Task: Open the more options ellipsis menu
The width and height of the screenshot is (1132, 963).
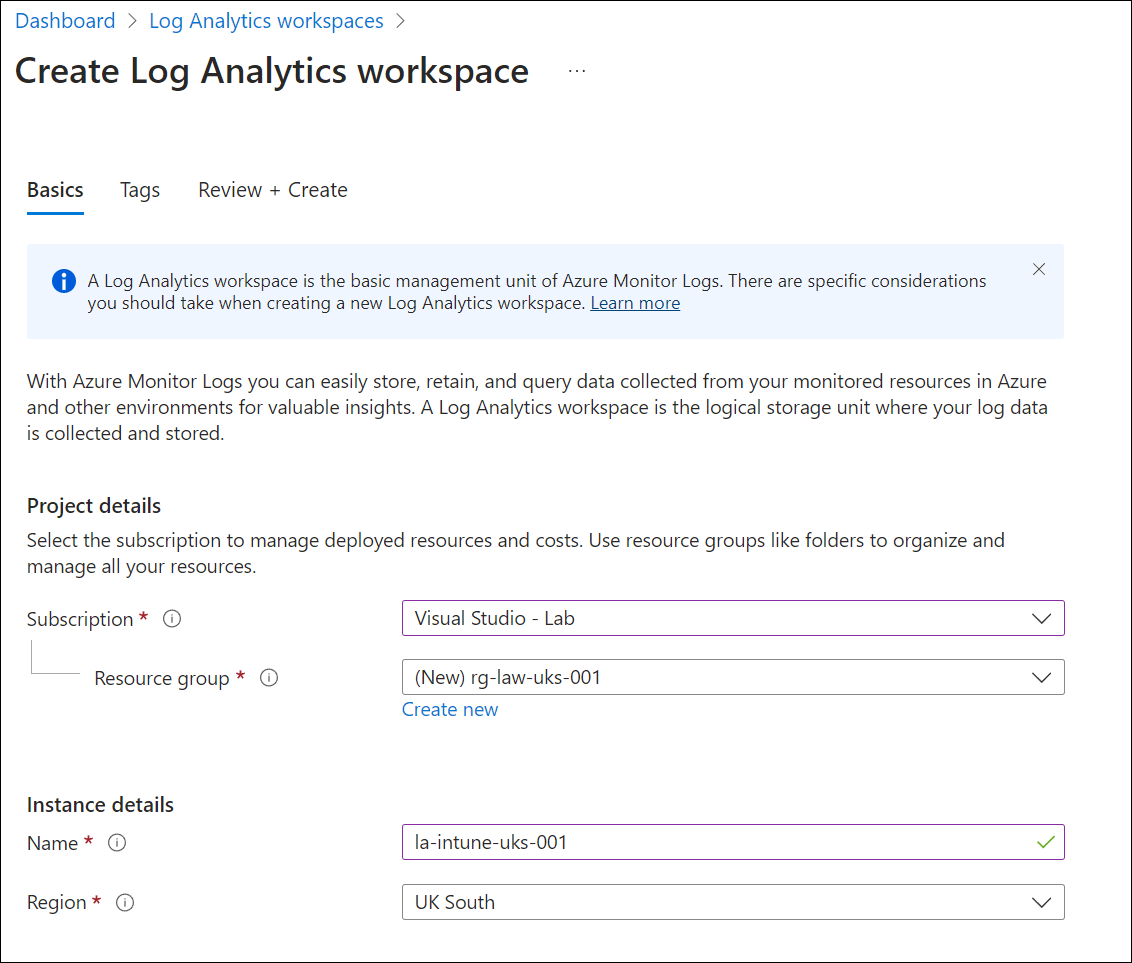Action: pos(577,71)
